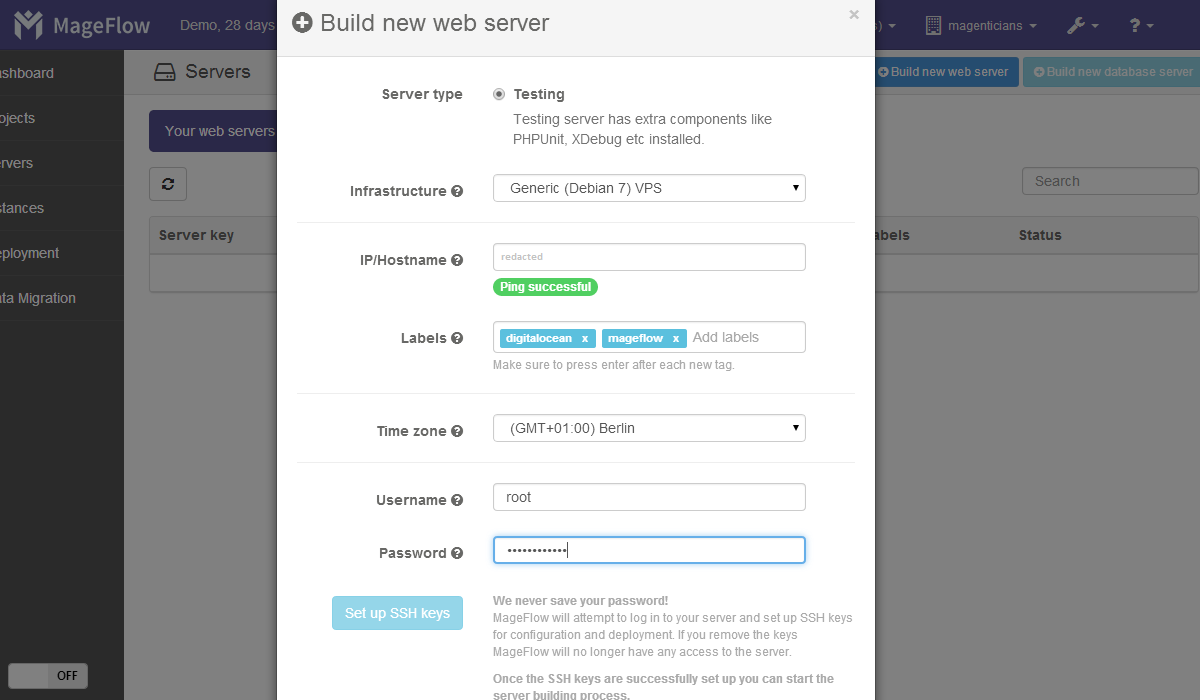Click the digitalocean tag text

pos(539,338)
